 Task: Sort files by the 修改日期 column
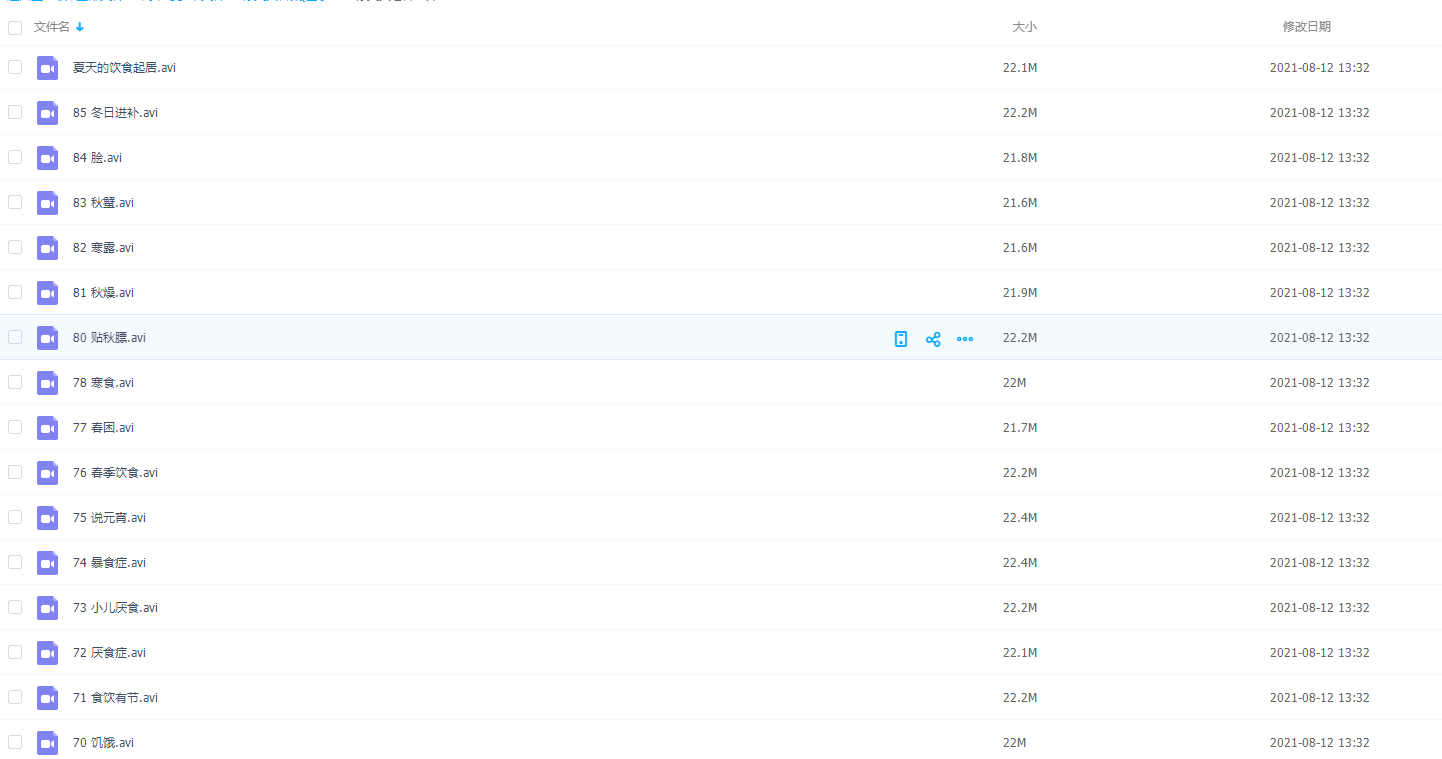click(x=1306, y=27)
